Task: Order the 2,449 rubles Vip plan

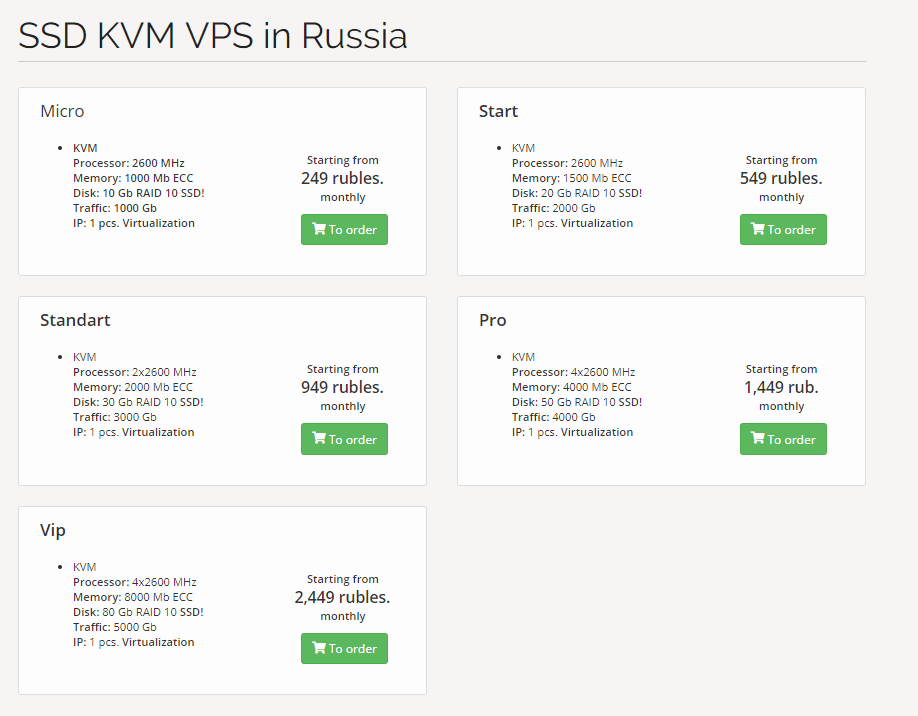Action: click(x=344, y=649)
